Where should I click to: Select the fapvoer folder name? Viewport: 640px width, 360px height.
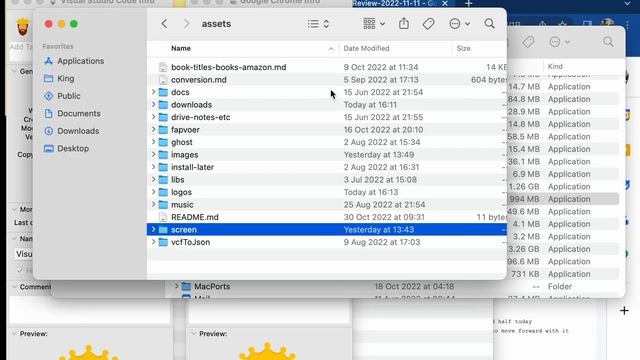185,130
